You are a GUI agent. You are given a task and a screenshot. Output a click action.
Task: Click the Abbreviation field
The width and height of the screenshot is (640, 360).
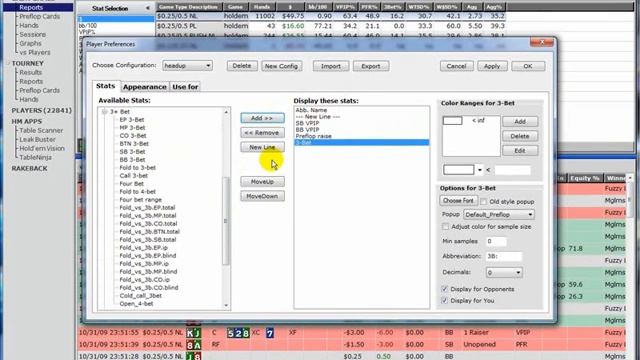point(504,256)
